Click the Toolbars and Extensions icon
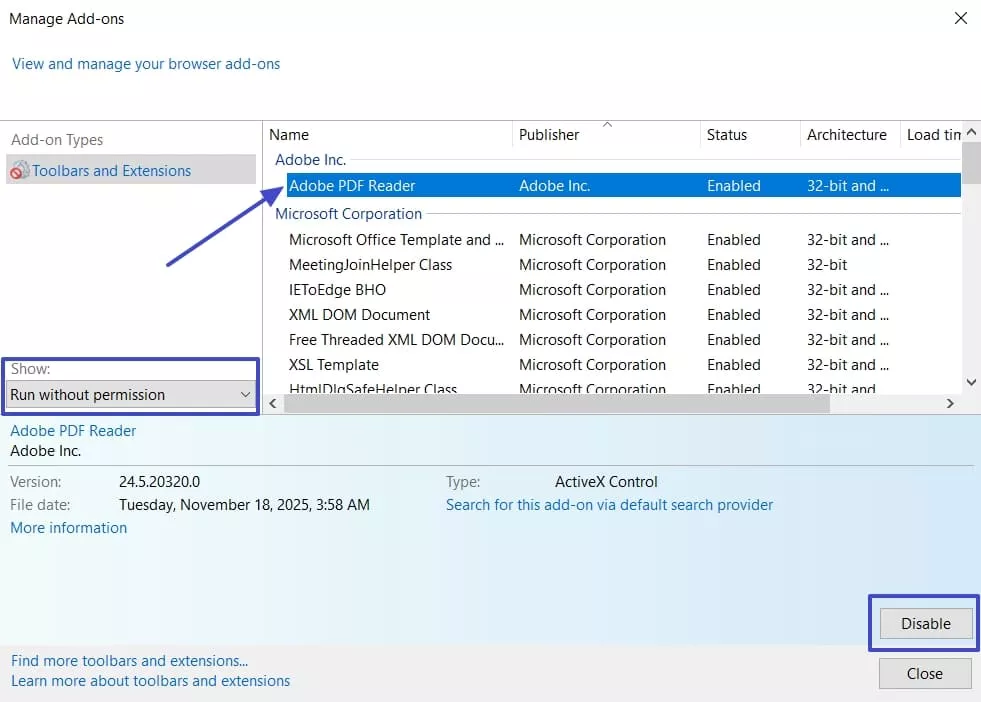Image resolution: width=981 pixels, height=702 pixels. click(20, 171)
